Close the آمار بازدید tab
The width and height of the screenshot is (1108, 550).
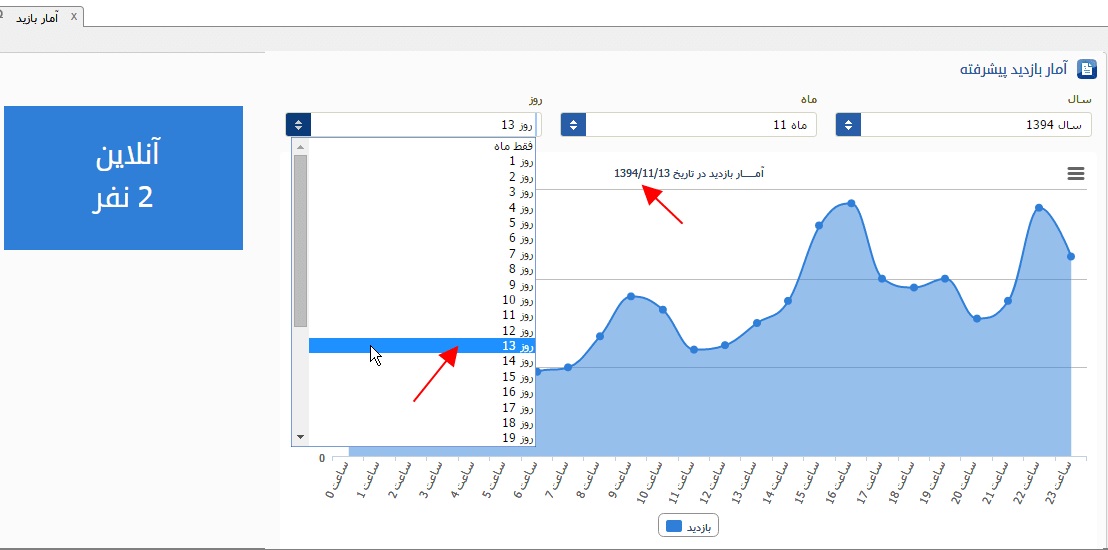point(74,17)
